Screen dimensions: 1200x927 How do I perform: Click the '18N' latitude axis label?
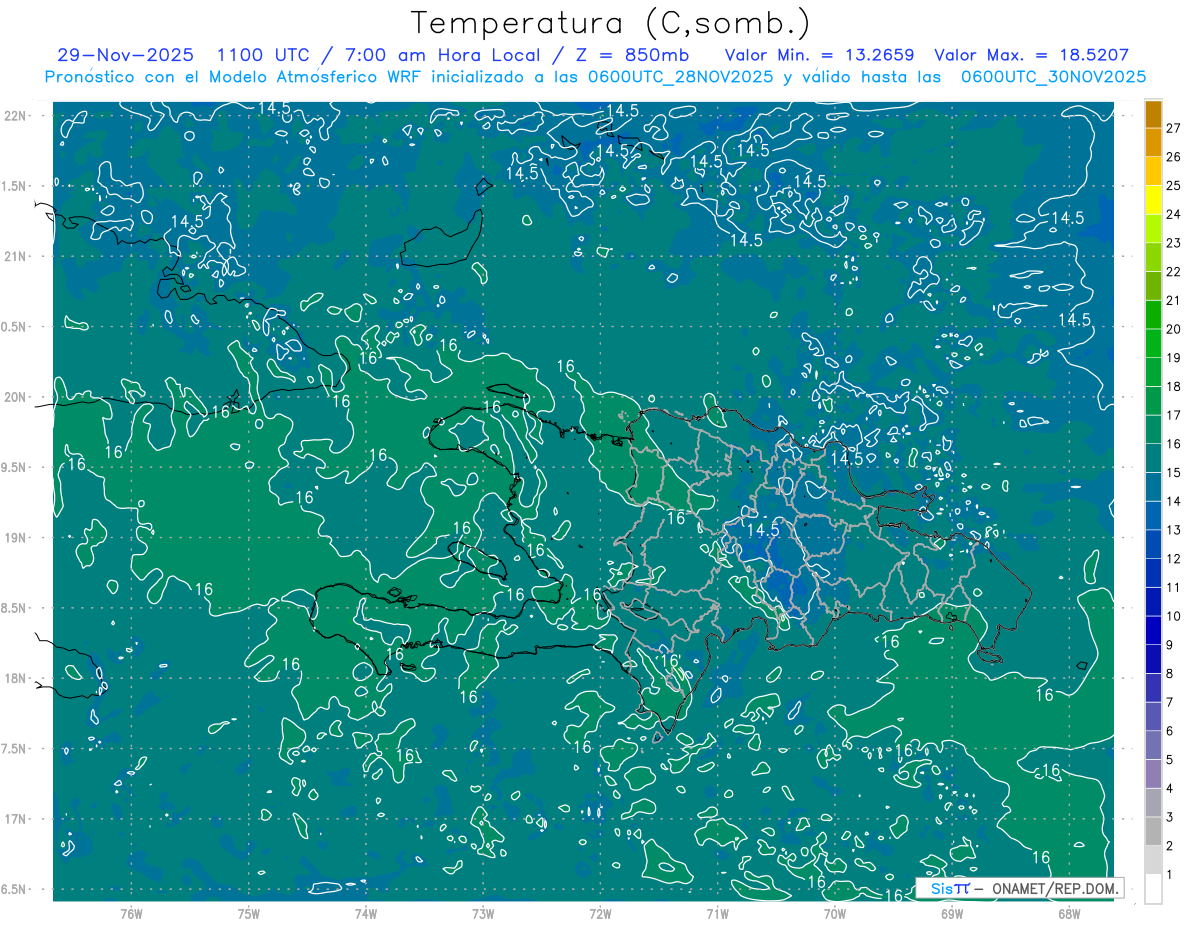(x=16, y=678)
